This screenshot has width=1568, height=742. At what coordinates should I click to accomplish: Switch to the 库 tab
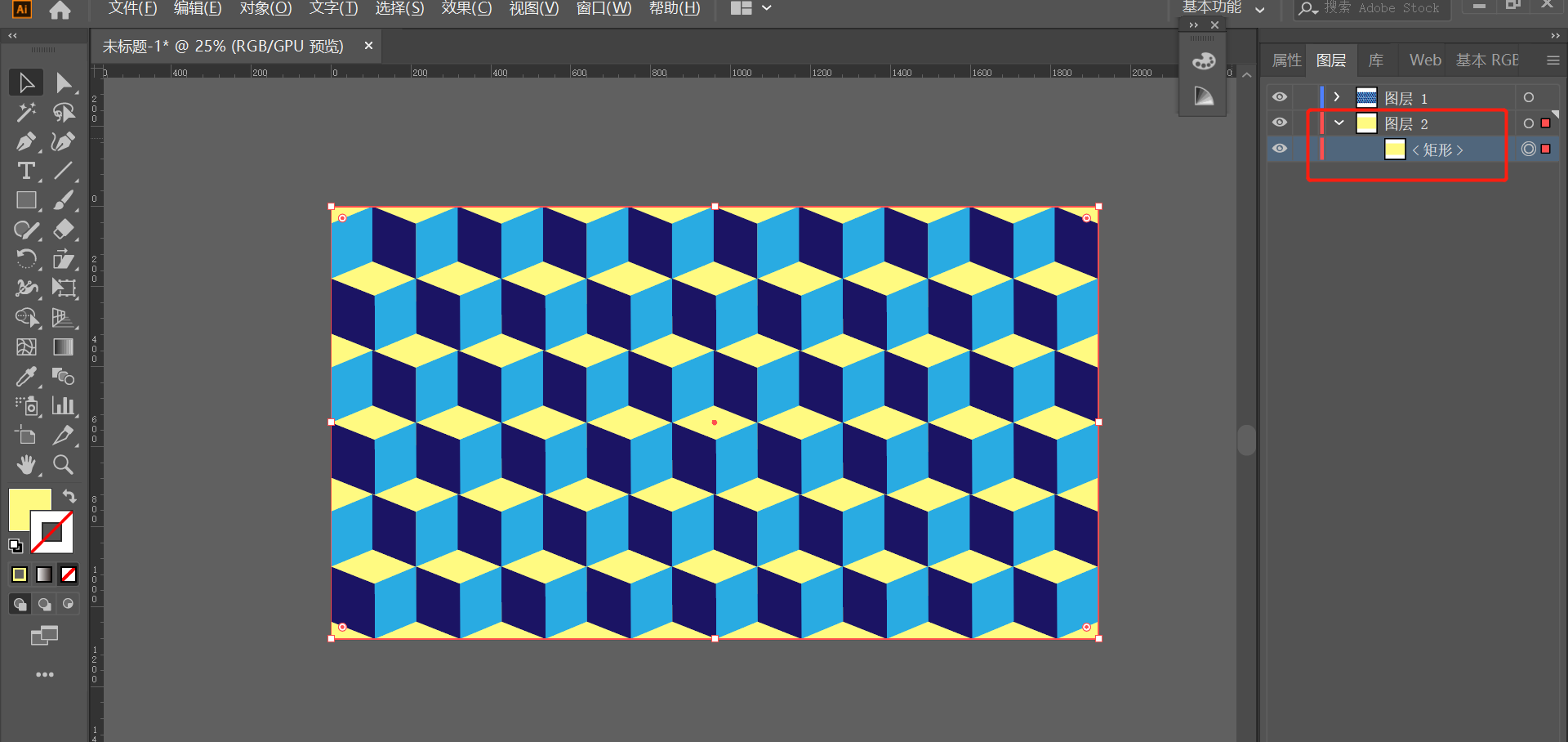click(x=1376, y=60)
